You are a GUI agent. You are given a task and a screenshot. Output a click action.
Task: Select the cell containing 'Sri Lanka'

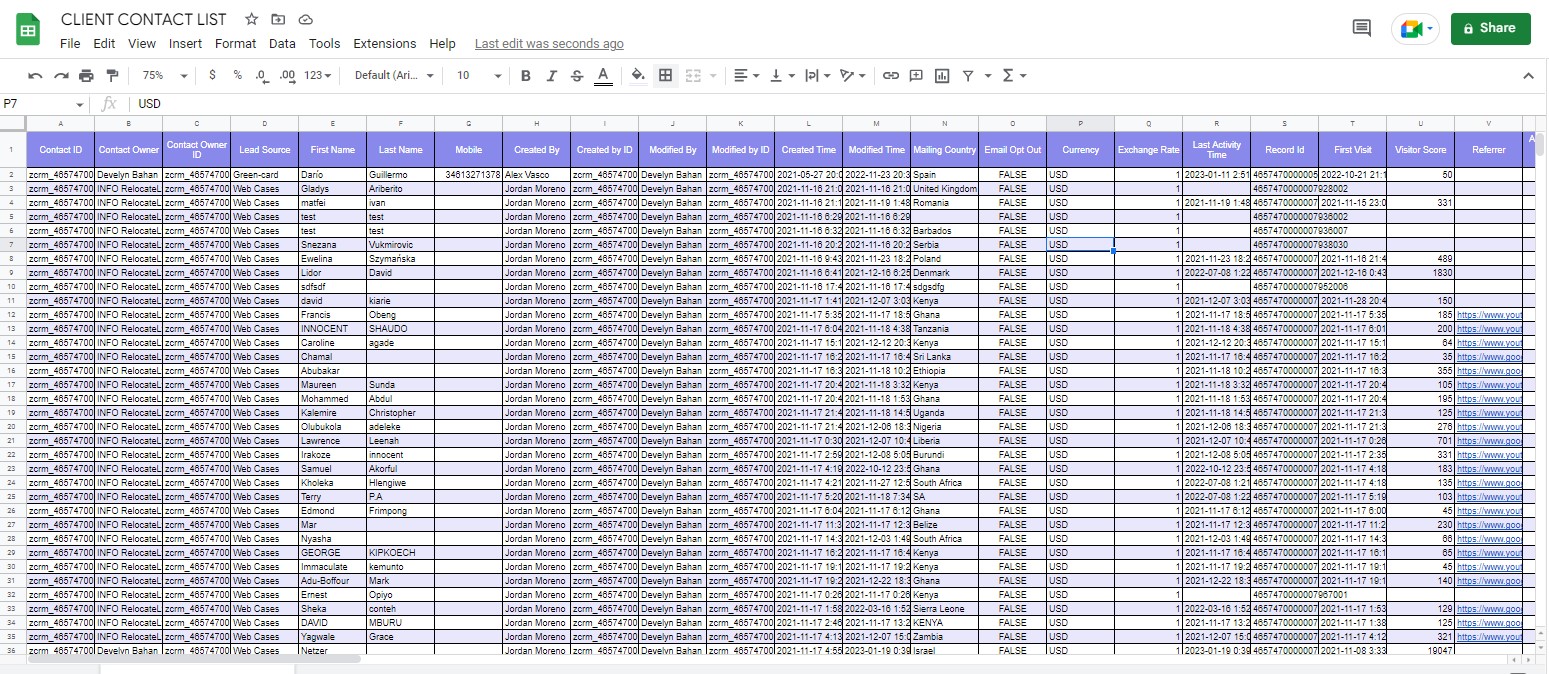point(944,356)
